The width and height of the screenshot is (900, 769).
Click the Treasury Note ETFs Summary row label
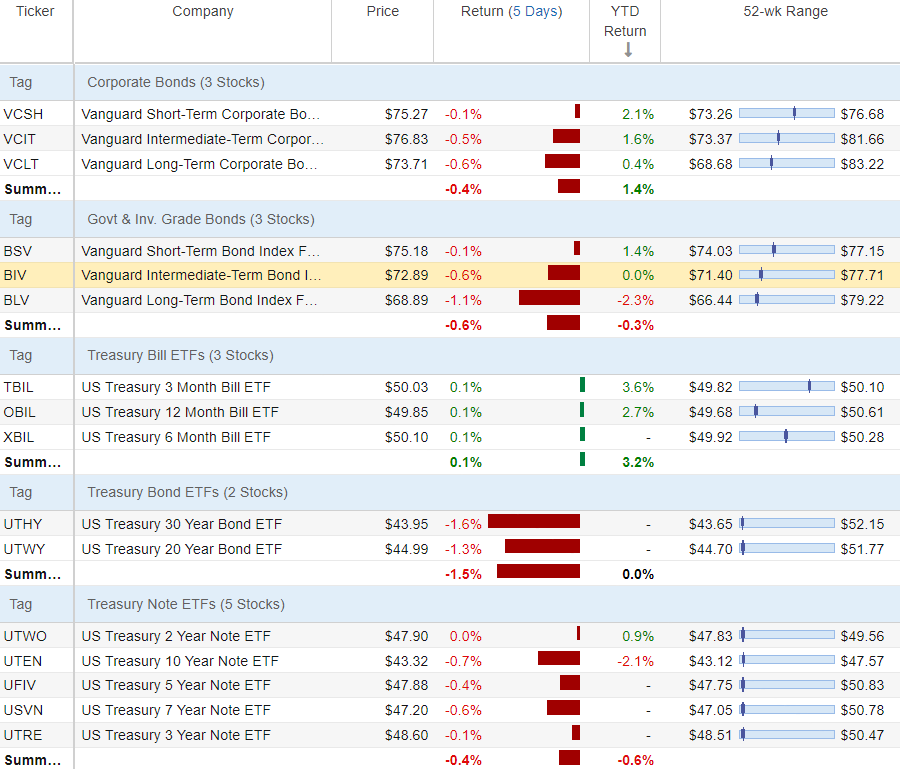pos(33,760)
